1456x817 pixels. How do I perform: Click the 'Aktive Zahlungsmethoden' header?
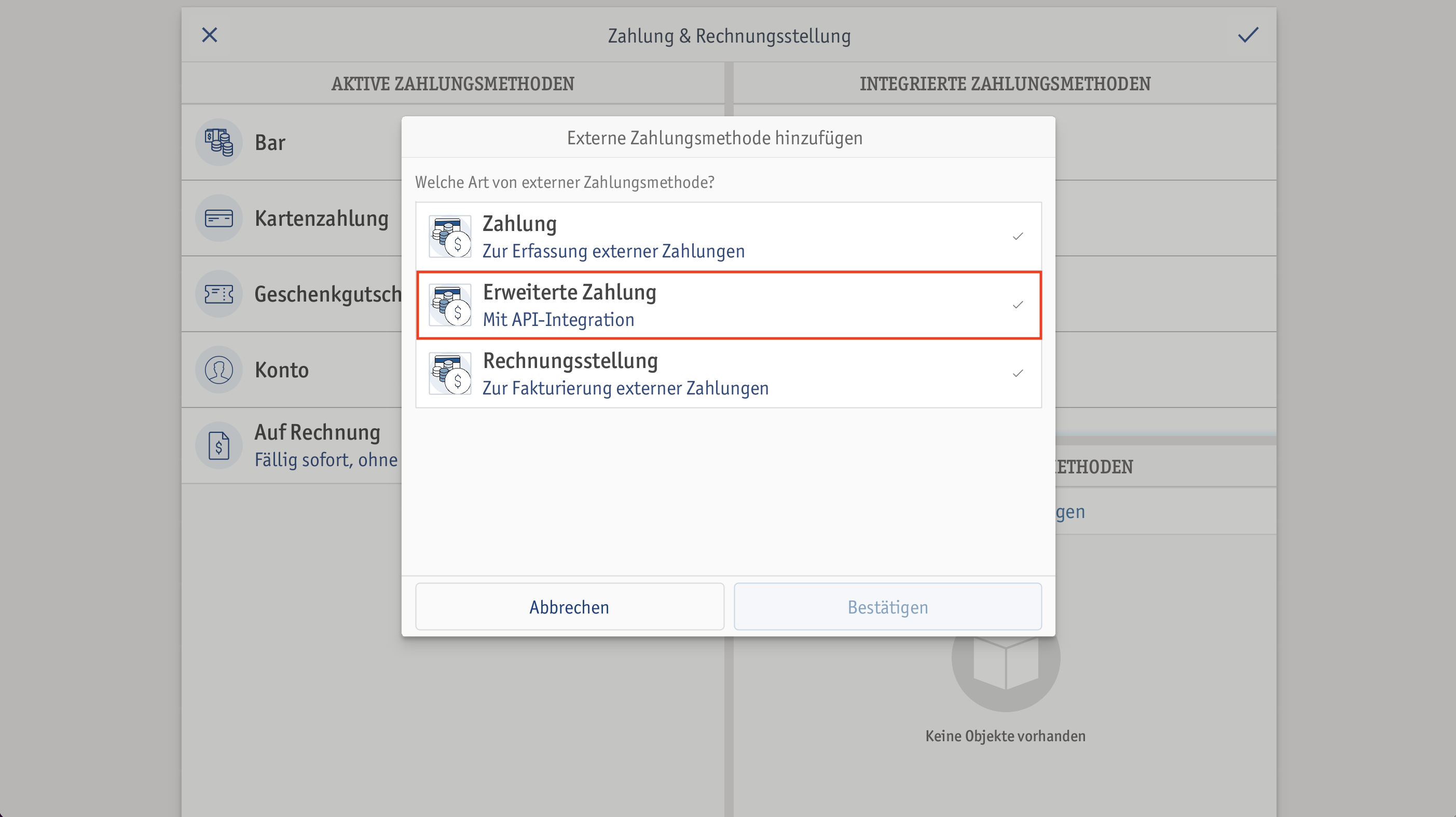click(x=453, y=84)
